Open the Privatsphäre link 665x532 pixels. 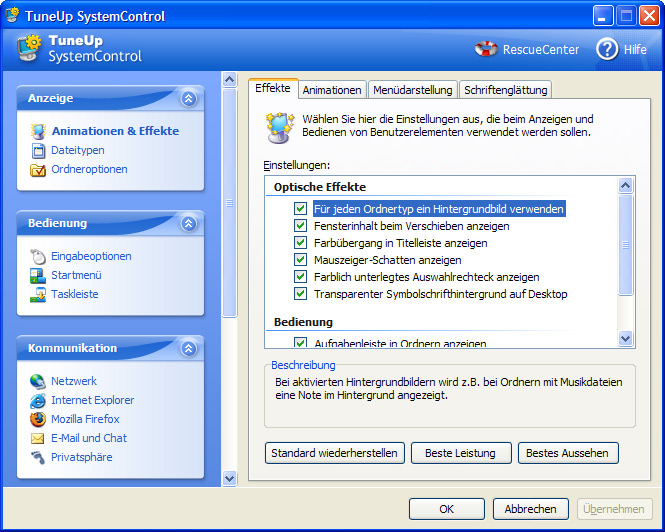coord(81,457)
